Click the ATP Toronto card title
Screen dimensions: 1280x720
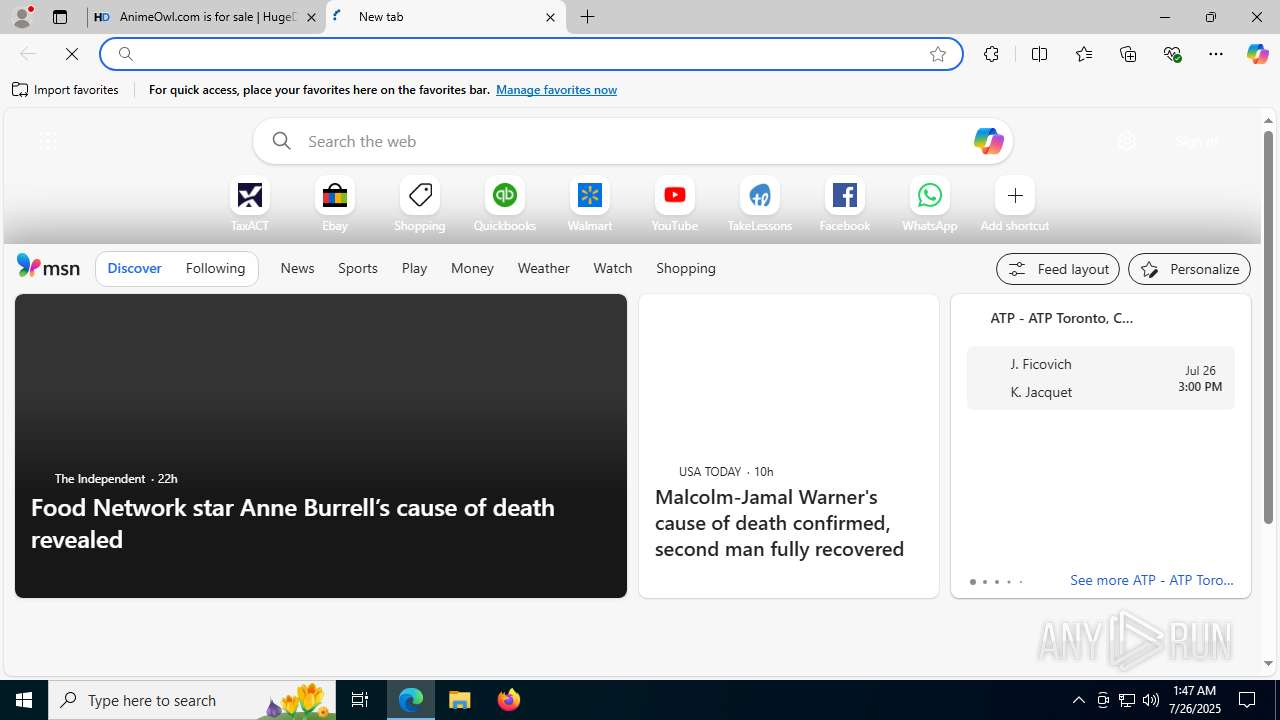coord(1062,318)
